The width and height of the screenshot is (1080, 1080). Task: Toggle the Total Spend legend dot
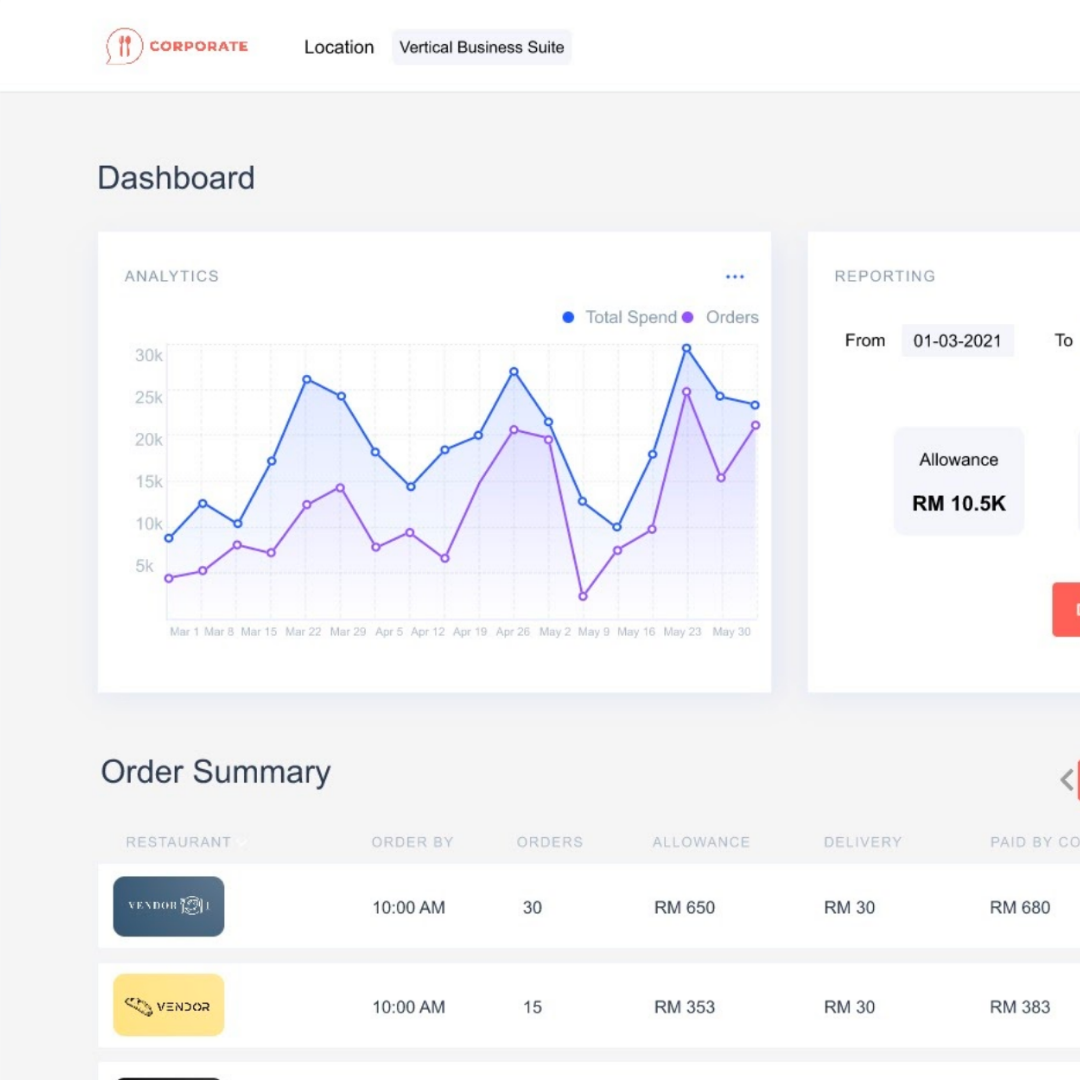[x=568, y=318]
